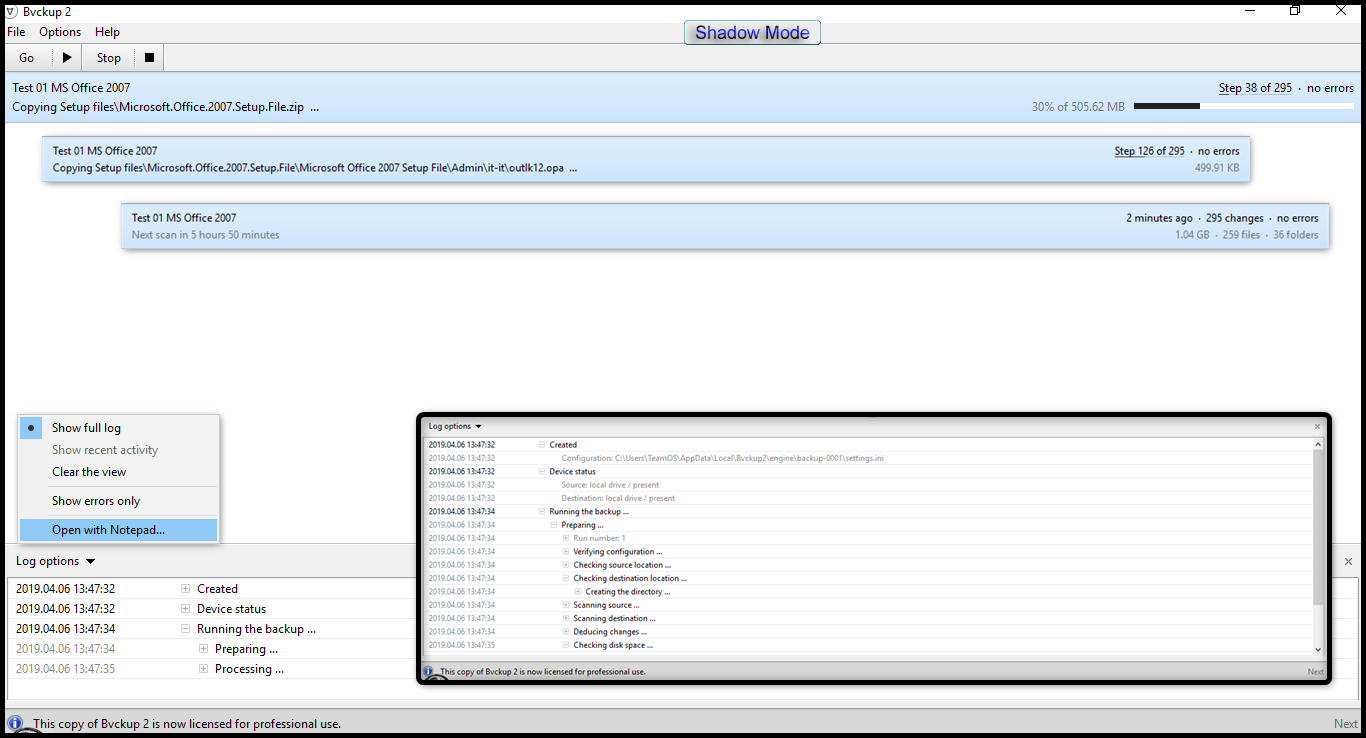1366x738 pixels.
Task: Click 'Run number: 1' in the inset log
Action: 599,538
